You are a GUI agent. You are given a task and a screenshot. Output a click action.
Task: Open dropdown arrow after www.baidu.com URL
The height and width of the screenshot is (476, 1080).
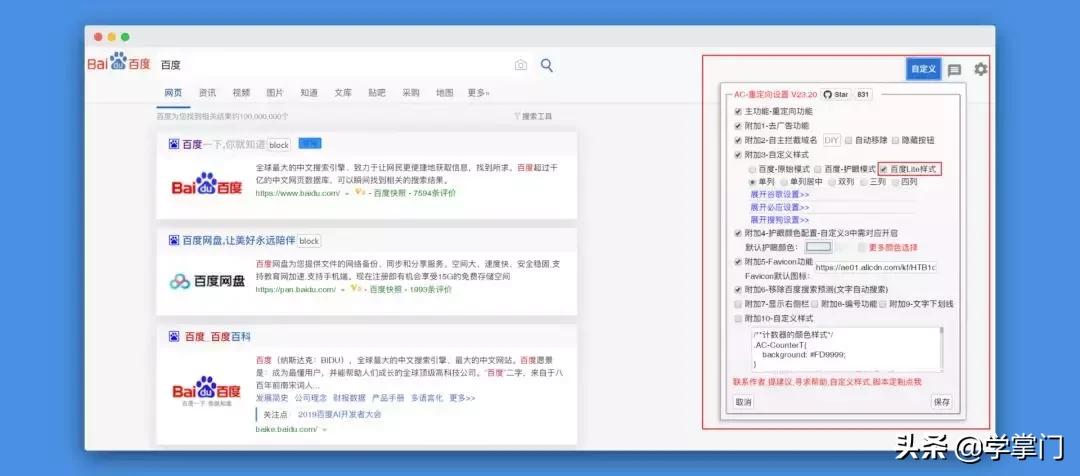click(348, 194)
